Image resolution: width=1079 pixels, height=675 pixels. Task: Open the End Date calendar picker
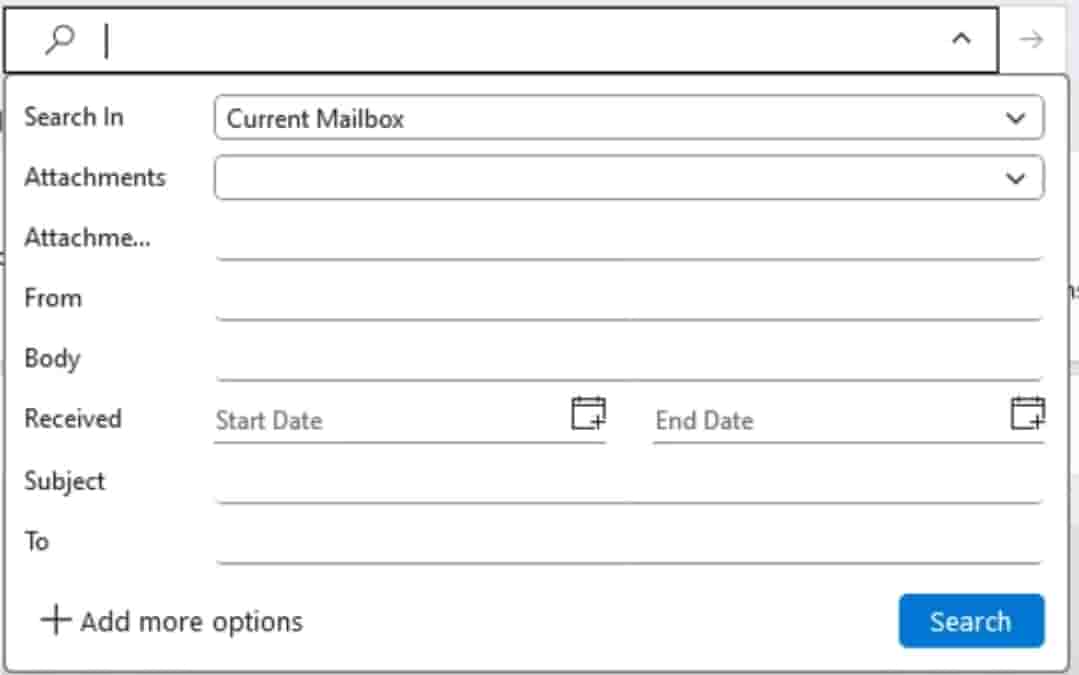coord(1027,412)
